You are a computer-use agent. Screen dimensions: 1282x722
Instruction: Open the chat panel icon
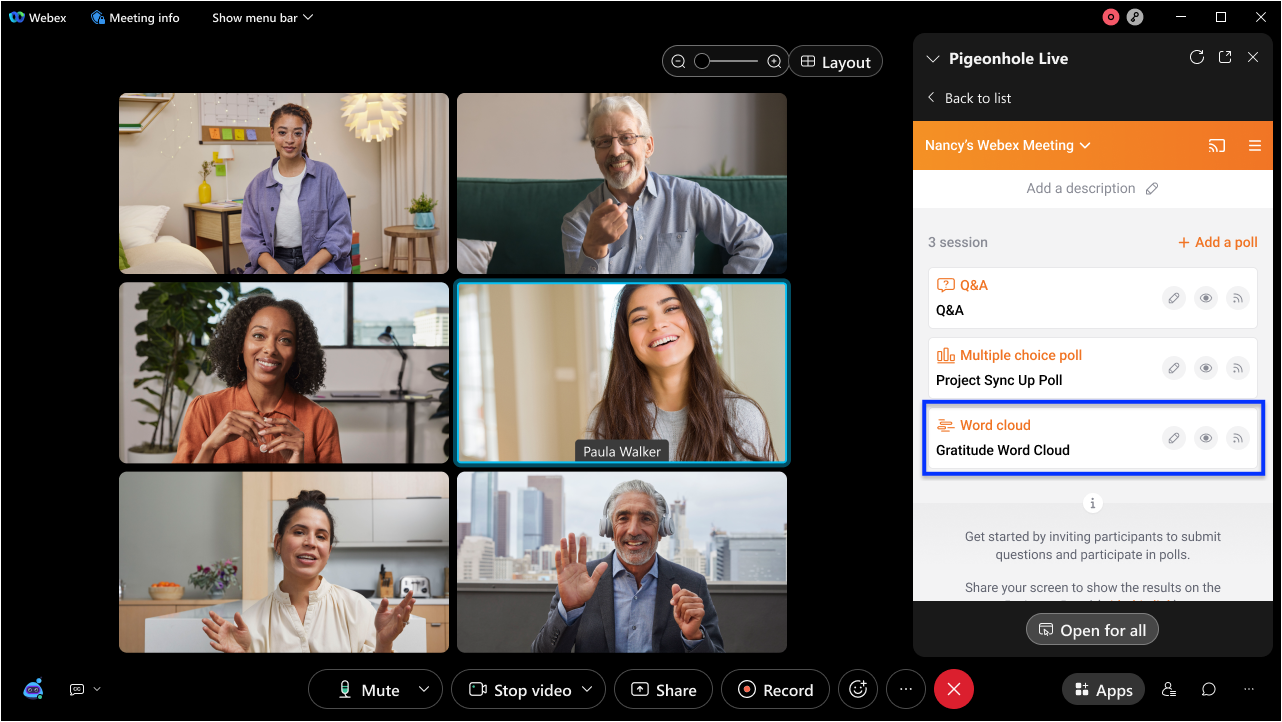1209,689
